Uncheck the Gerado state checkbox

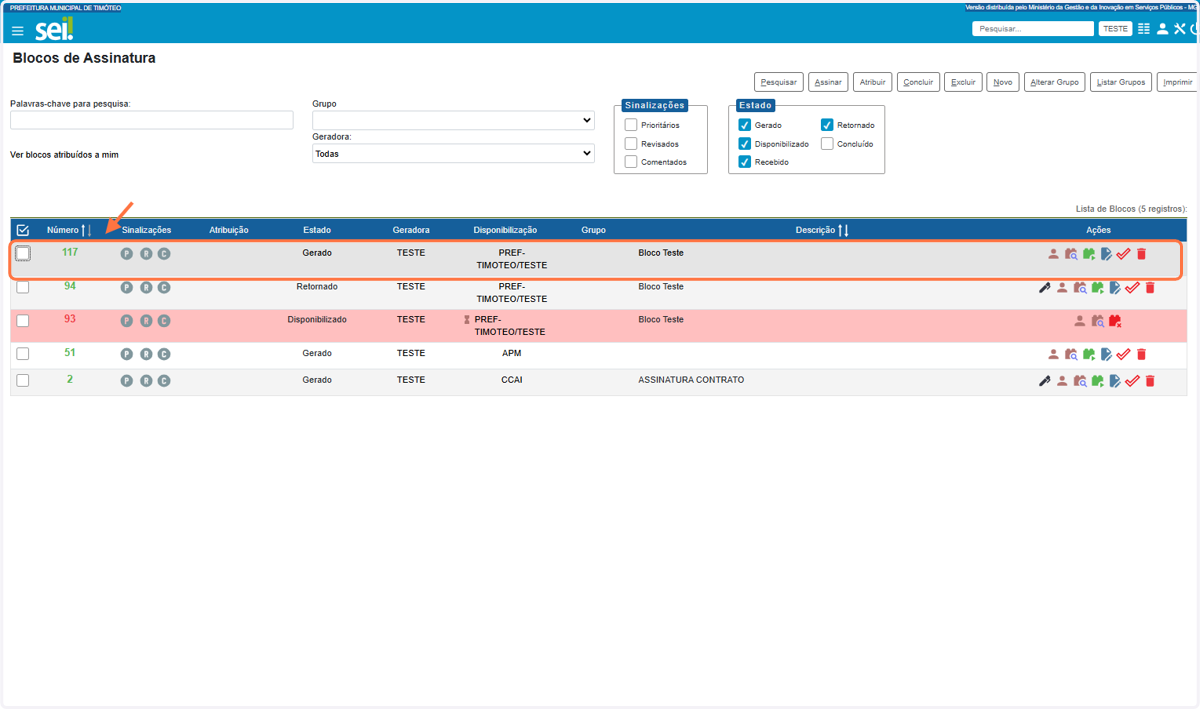point(745,125)
